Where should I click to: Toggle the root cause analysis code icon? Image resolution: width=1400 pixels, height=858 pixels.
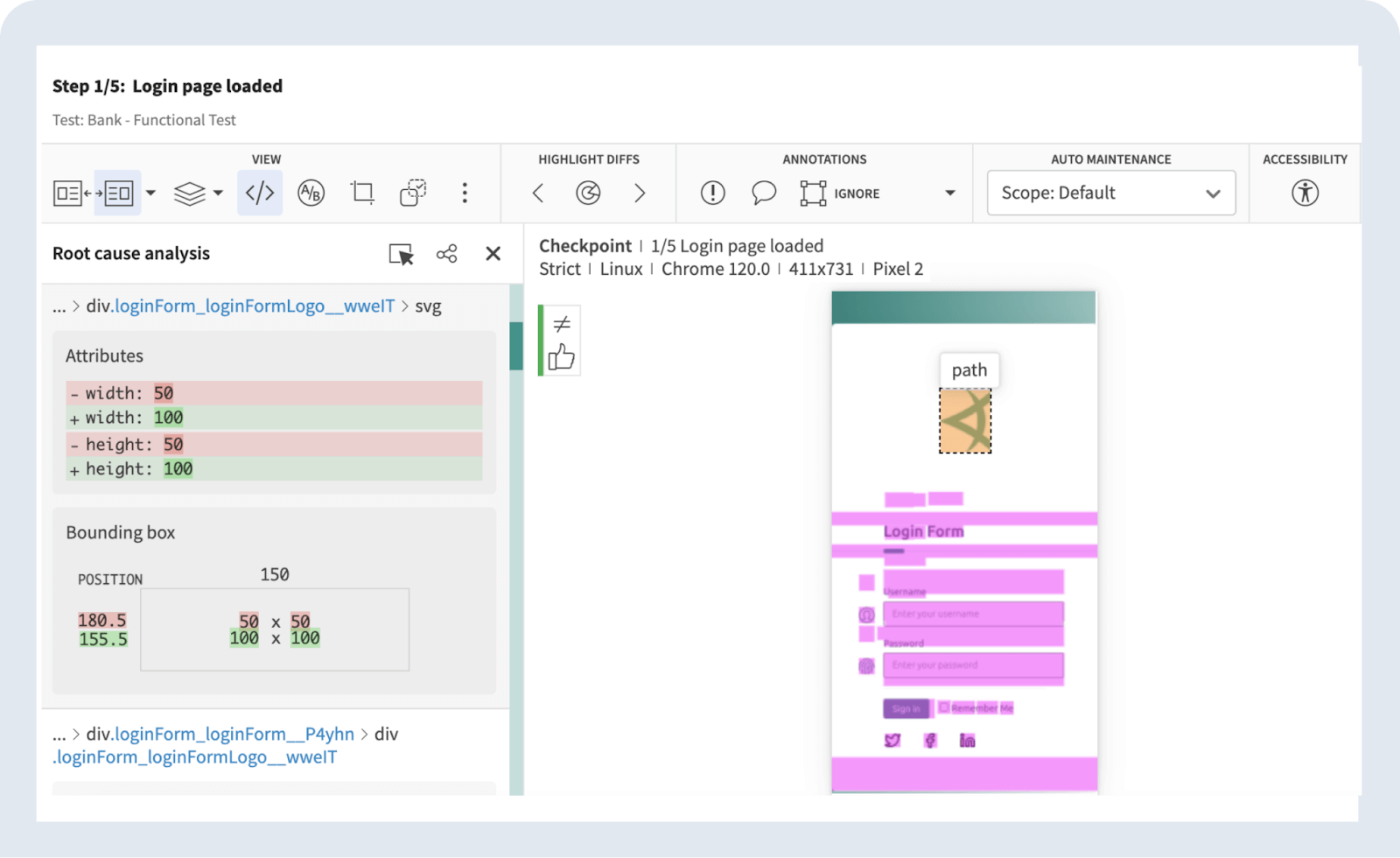click(260, 193)
